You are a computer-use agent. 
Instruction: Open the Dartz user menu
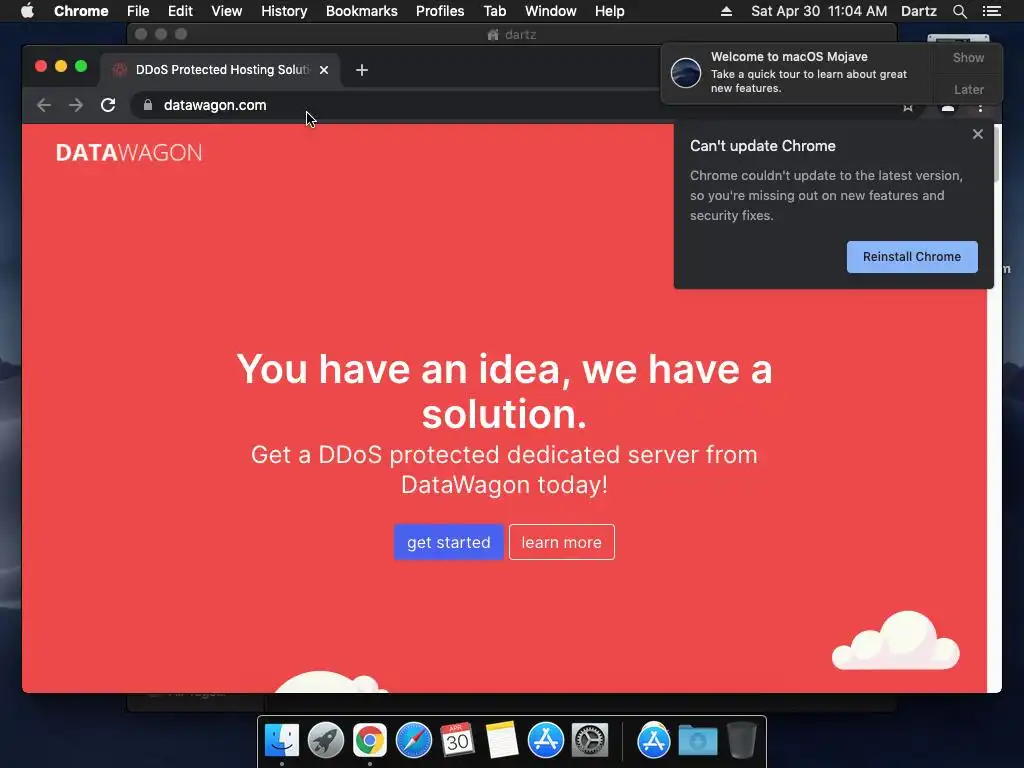point(918,11)
